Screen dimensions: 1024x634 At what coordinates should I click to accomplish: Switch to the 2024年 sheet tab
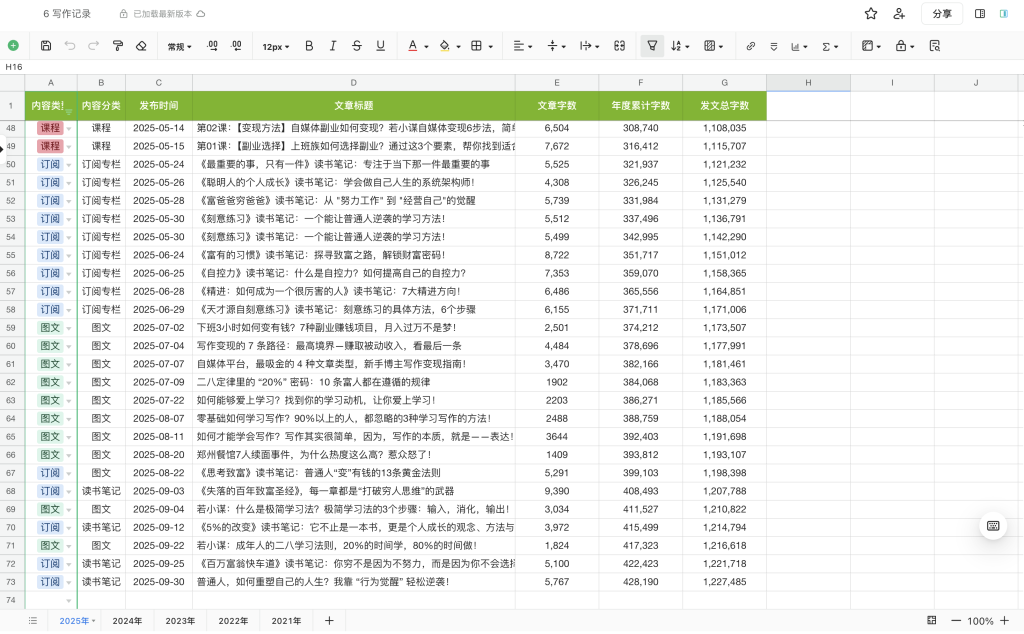coord(126,620)
